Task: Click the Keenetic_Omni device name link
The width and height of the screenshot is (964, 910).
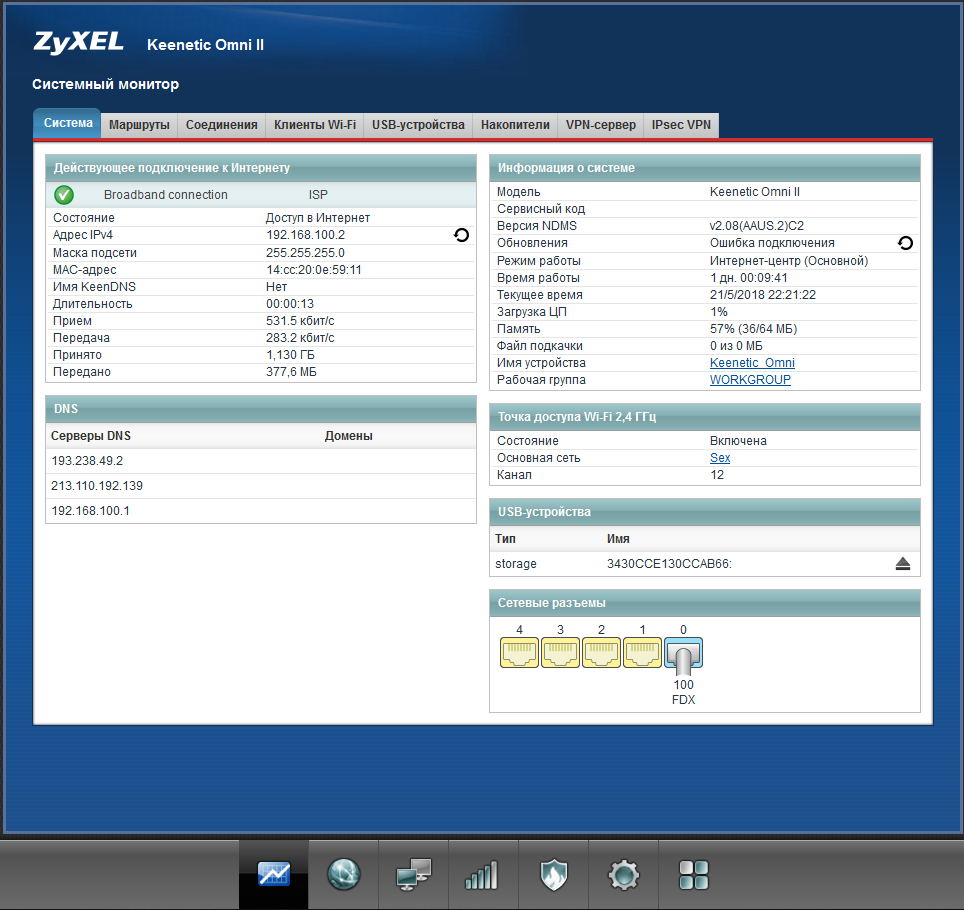Action: (752, 363)
